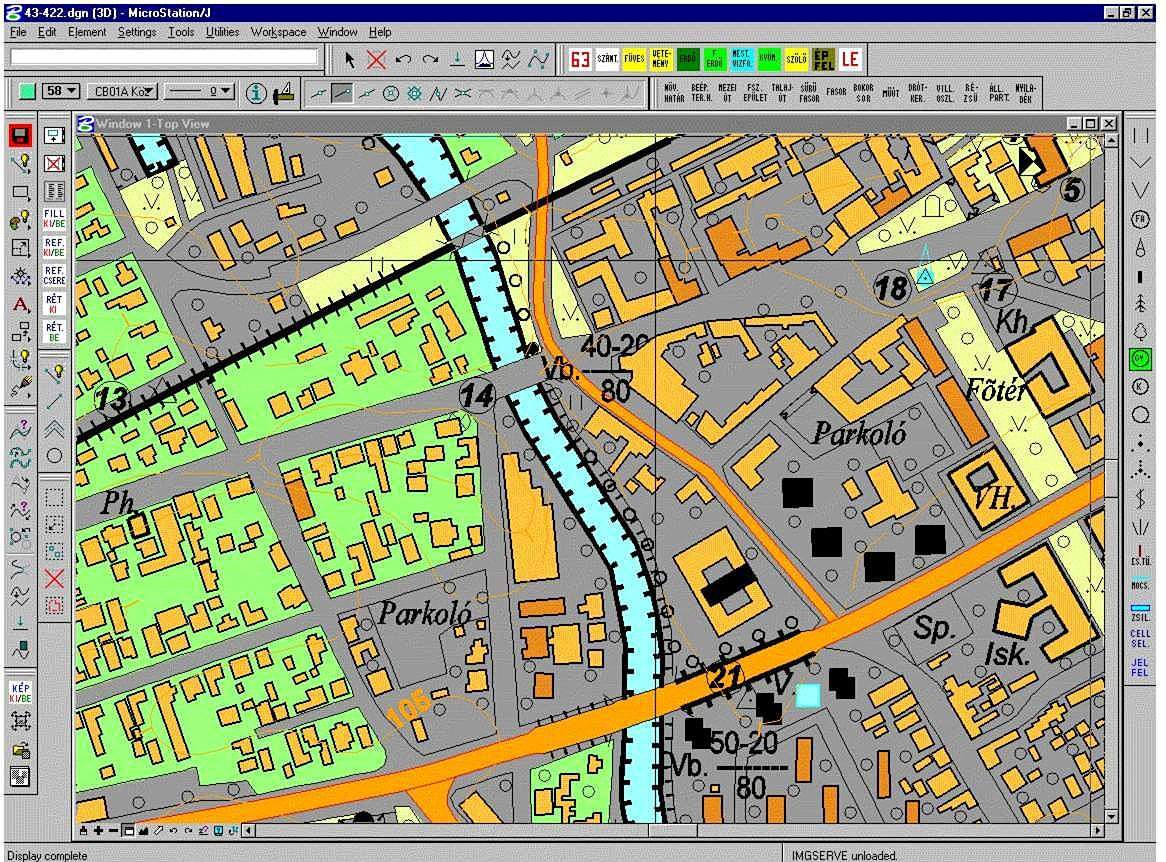Select the Place Text 'A' tool
The image size is (1166, 862).
(x=20, y=304)
